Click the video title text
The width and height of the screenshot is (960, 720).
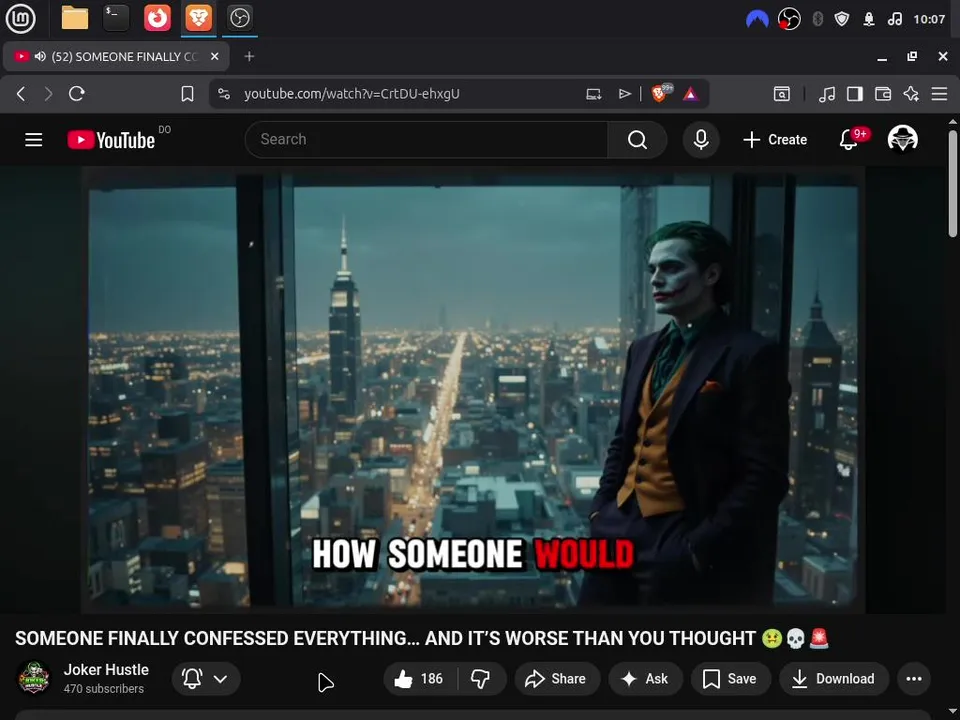pos(422,638)
